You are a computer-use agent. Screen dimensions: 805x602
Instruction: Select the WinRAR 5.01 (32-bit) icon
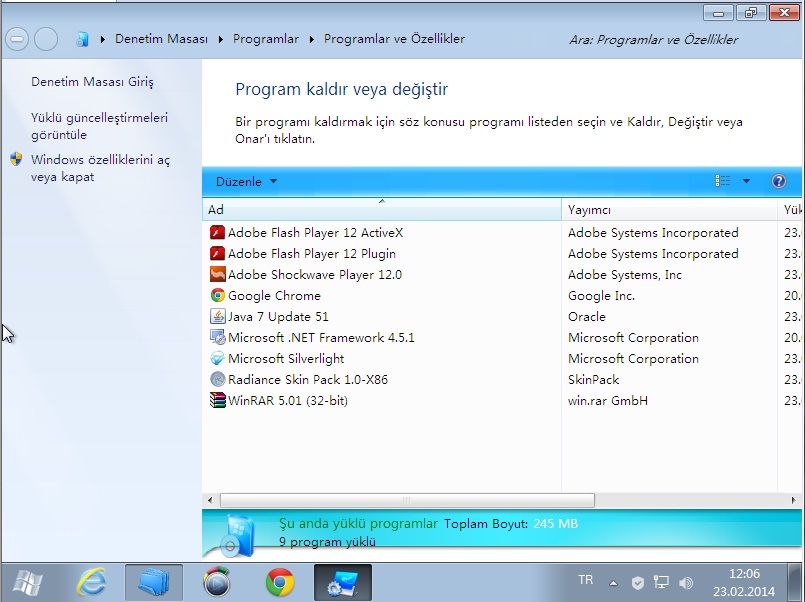coord(218,401)
